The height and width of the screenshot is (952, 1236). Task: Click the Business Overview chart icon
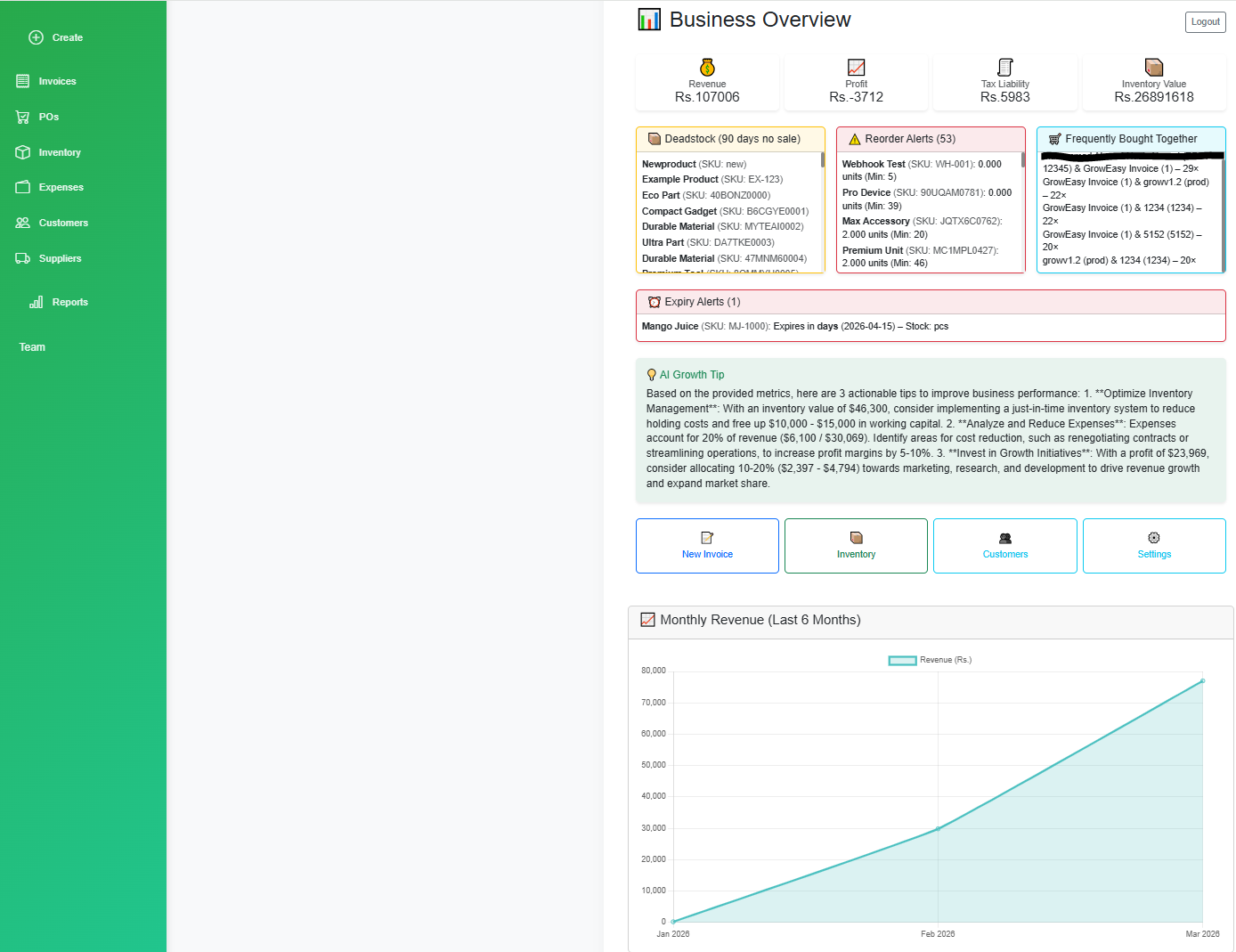click(649, 20)
